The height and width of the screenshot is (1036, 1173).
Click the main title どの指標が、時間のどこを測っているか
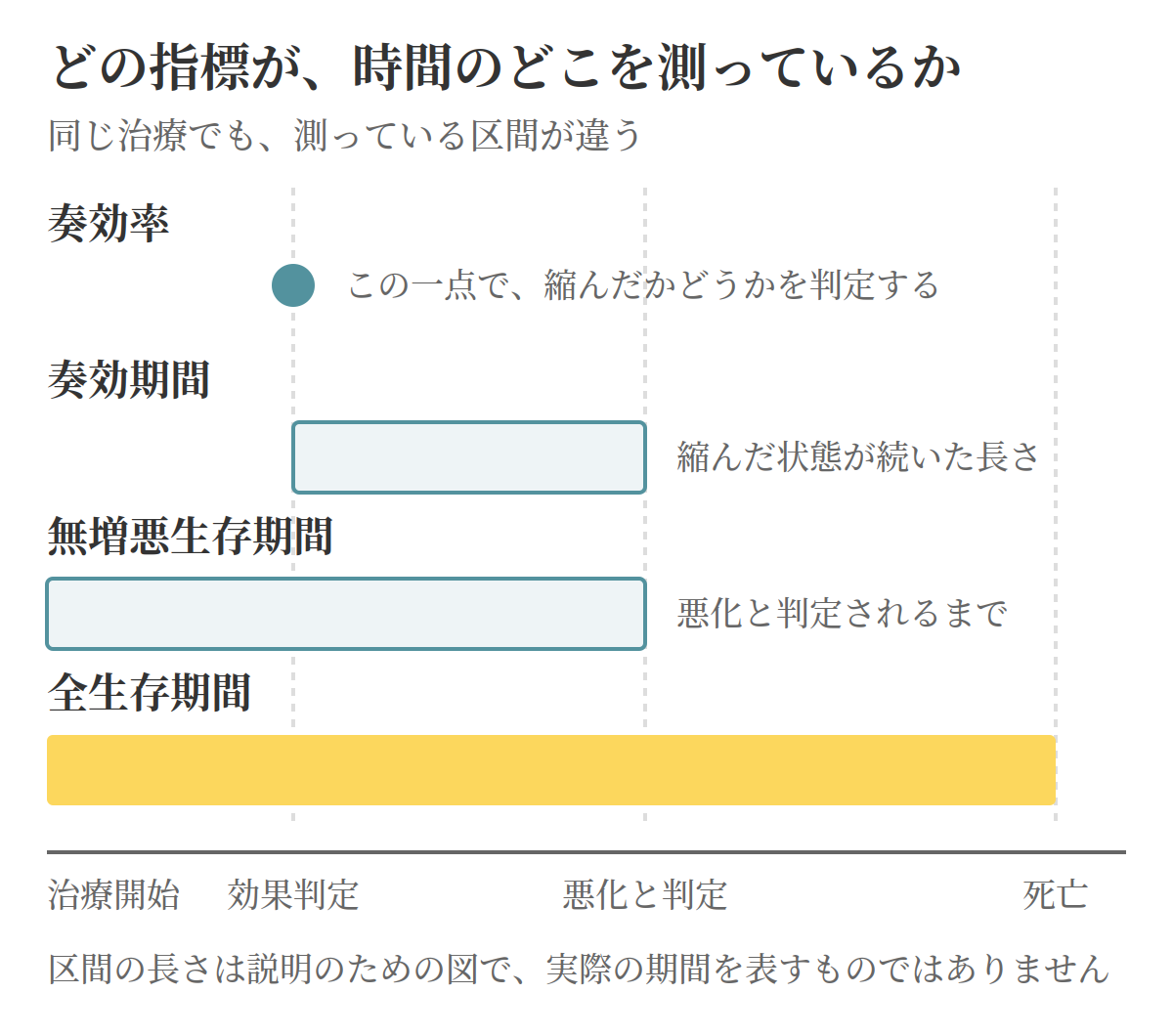pyautogui.click(x=505, y=66)
